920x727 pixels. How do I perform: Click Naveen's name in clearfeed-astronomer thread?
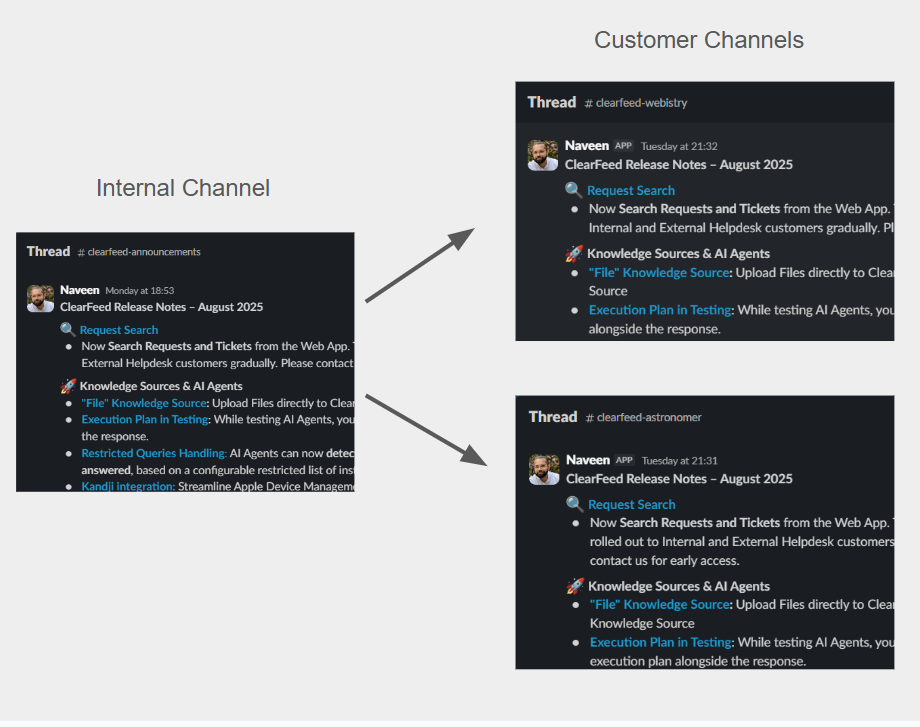[588, 461]
